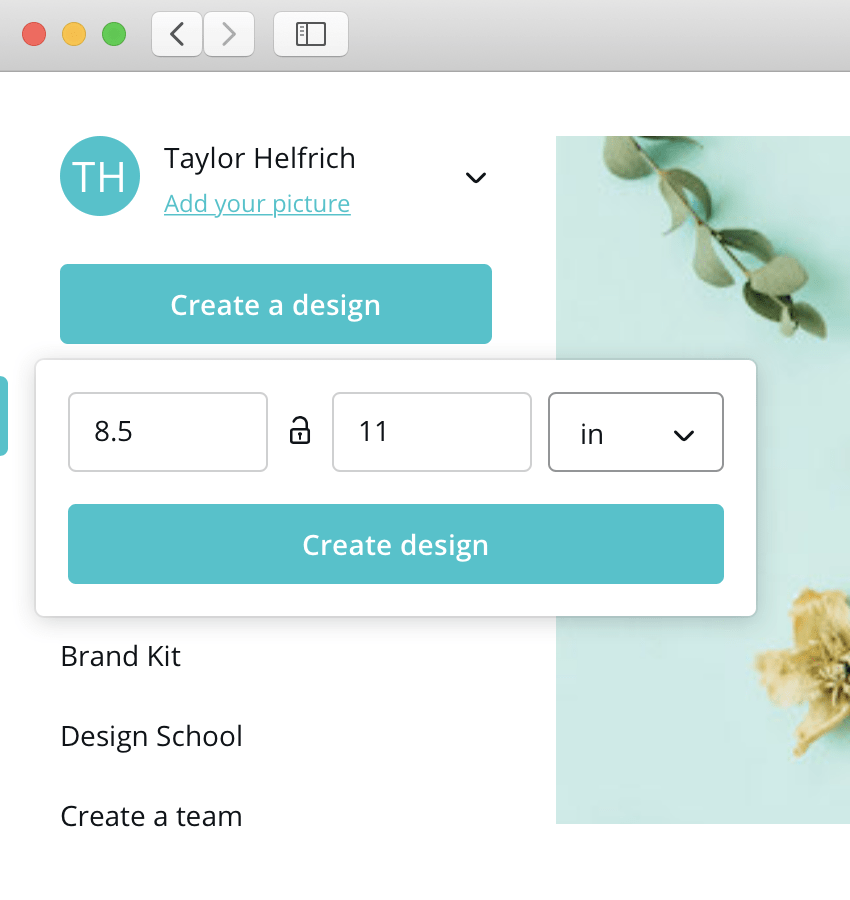Click the yellow minimize button
Viewport: 850px width, 900px height.
(73, 33)
